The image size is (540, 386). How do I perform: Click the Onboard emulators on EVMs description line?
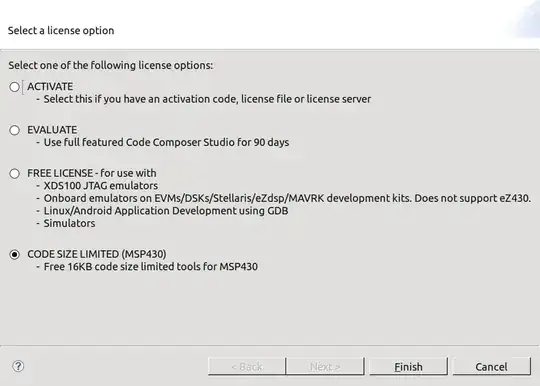(283, 198)
